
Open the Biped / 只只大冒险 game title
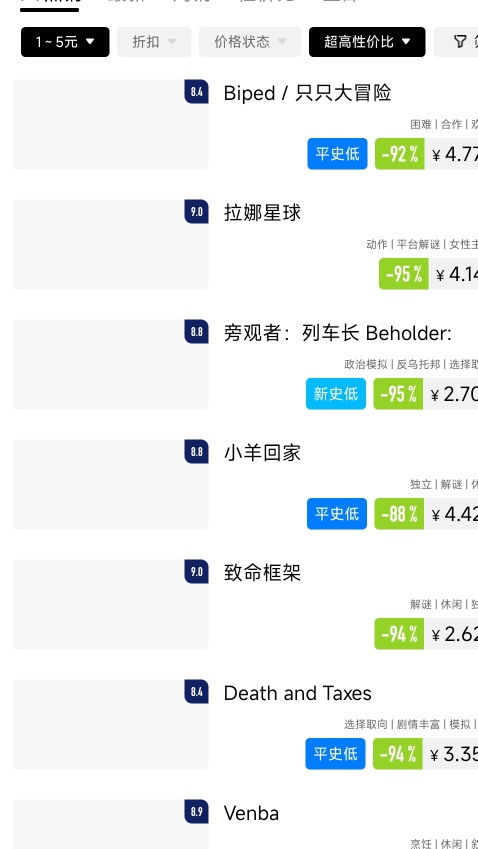pos(307,93)
